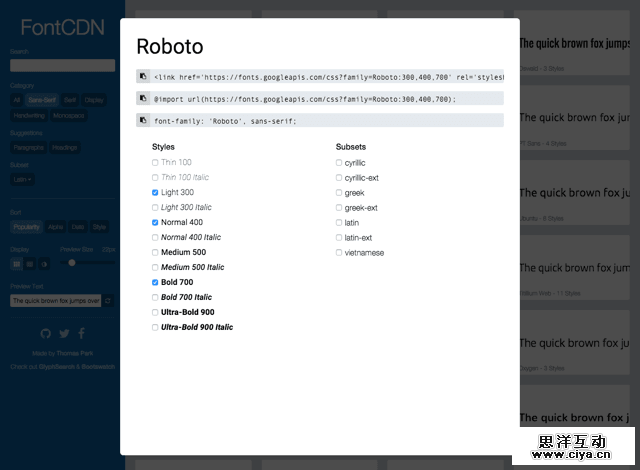Image resolution: width=640 pixels, height=470 pixels.
Task: Copy the @import url code
Action: point(143,98)
